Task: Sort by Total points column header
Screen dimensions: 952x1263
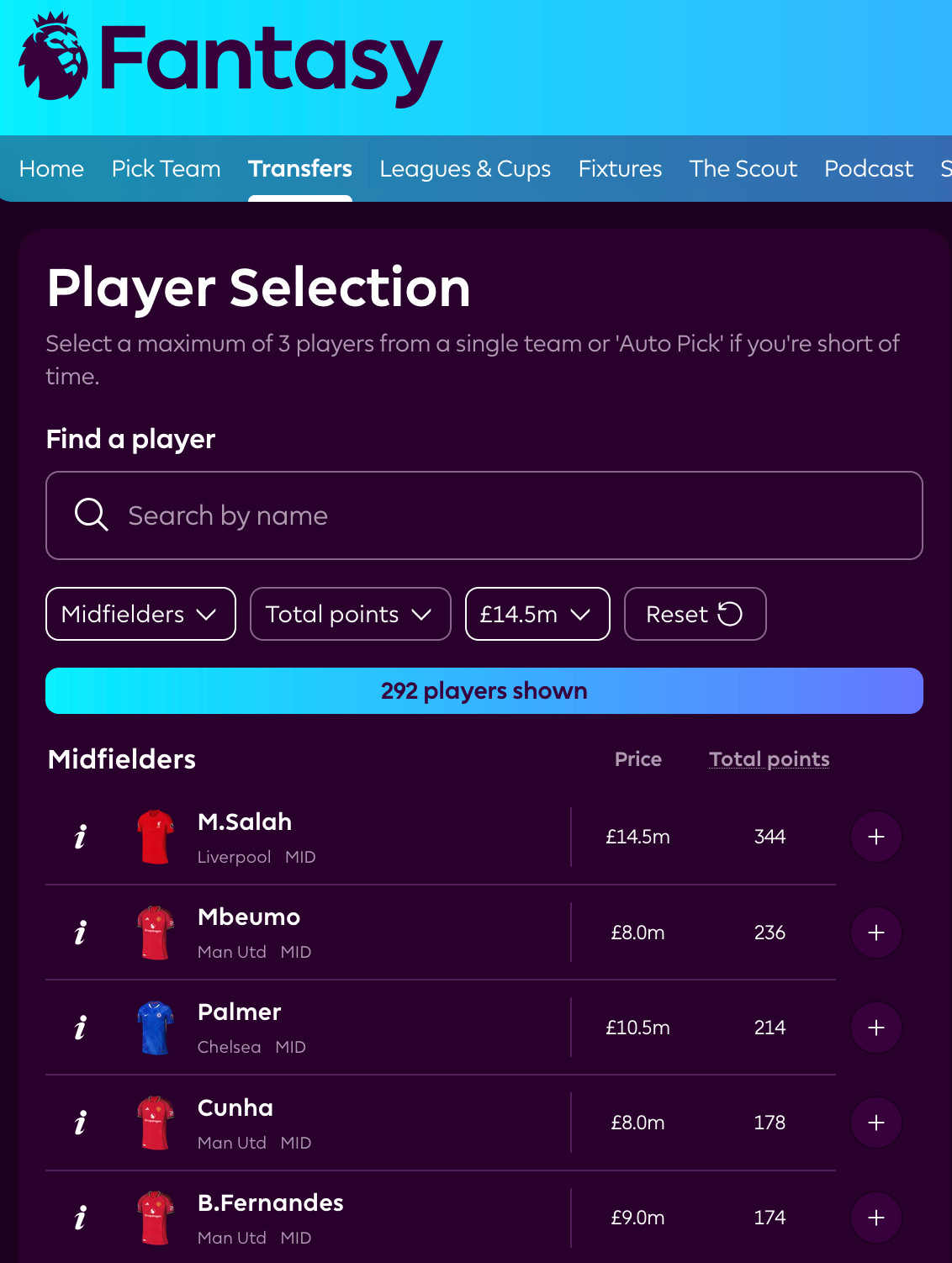Action: [770, 759]
